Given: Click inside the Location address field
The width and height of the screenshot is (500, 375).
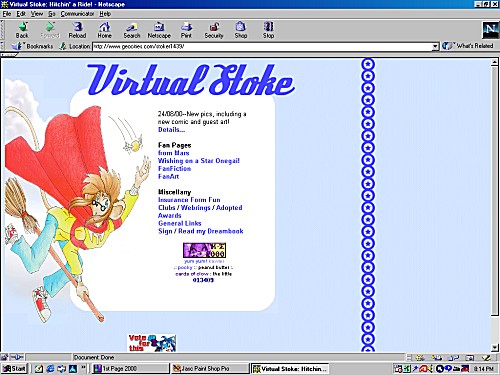Looking at the screenshot, I should coord(262,46).
